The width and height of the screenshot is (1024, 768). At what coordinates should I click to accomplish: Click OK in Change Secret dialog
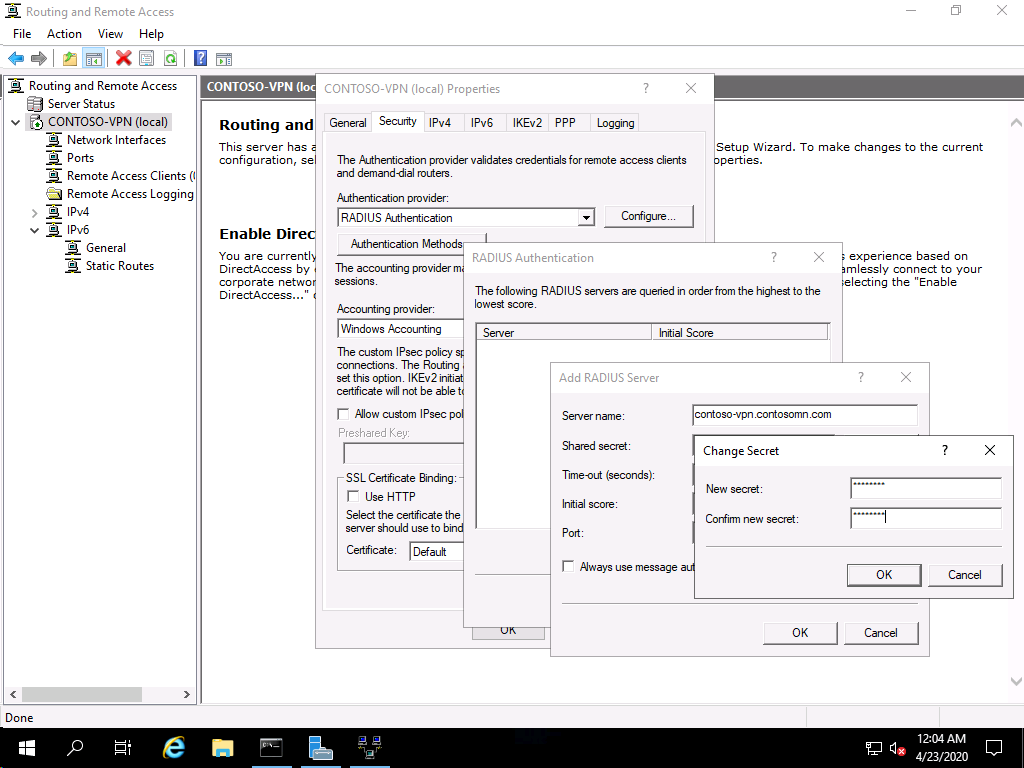(x=883, y=575)
